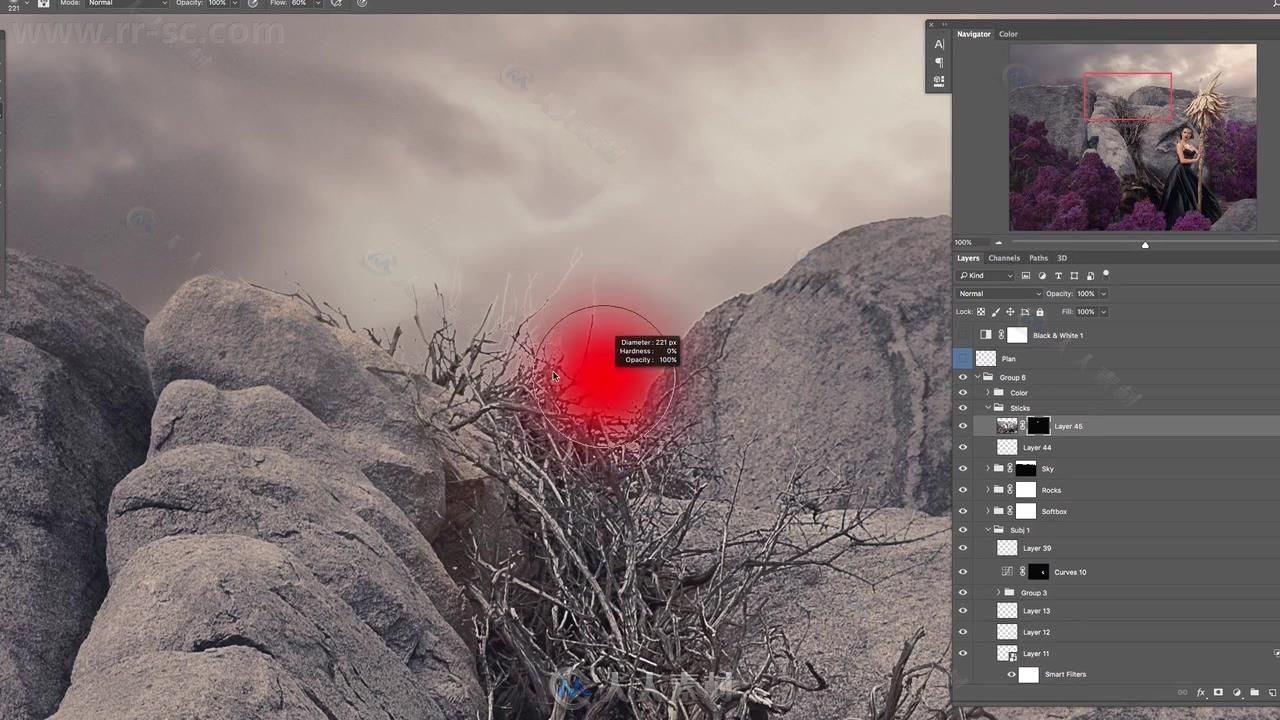Expand the Sky group
This screenshot has width=1280, height=720.
tap(988, 468)
